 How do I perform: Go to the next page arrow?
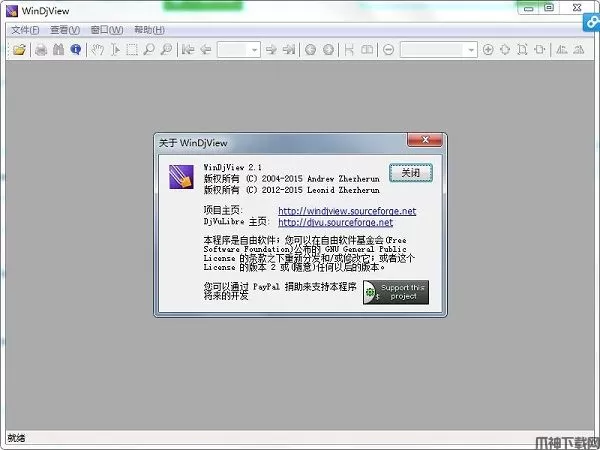pyautogui.click(x=271, y=50)
